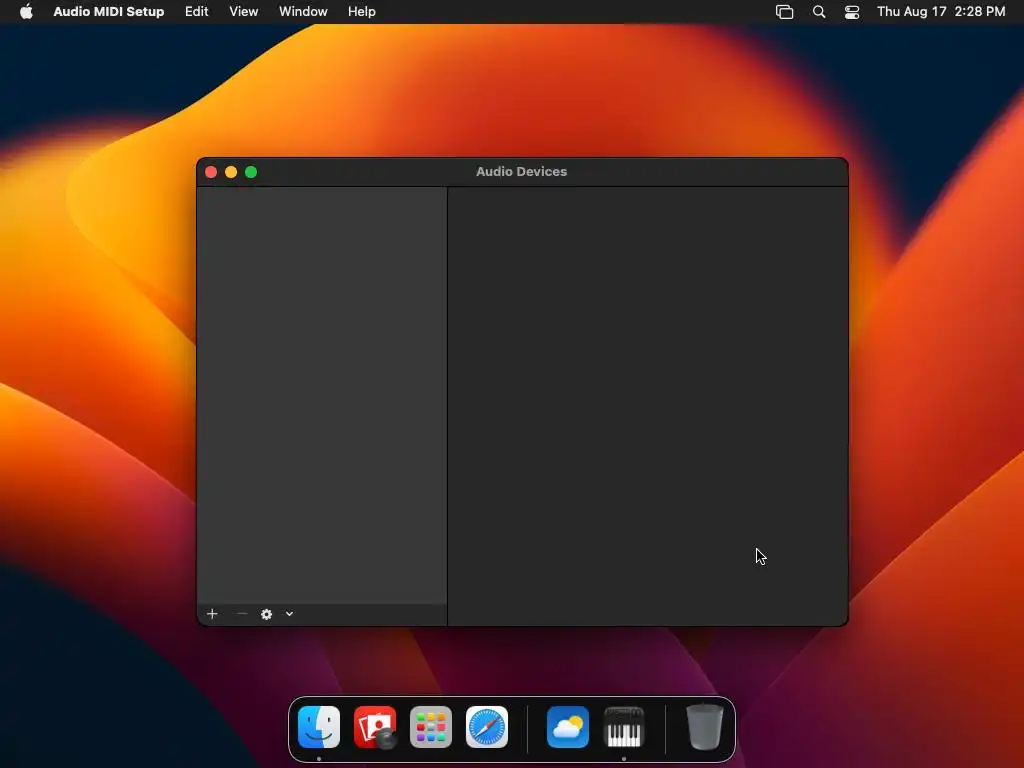Click Audio MIDI Setup piano icon in Dock
This screenshot has height=768, width=1024.
pyautogui.click(x=624, y=727)
